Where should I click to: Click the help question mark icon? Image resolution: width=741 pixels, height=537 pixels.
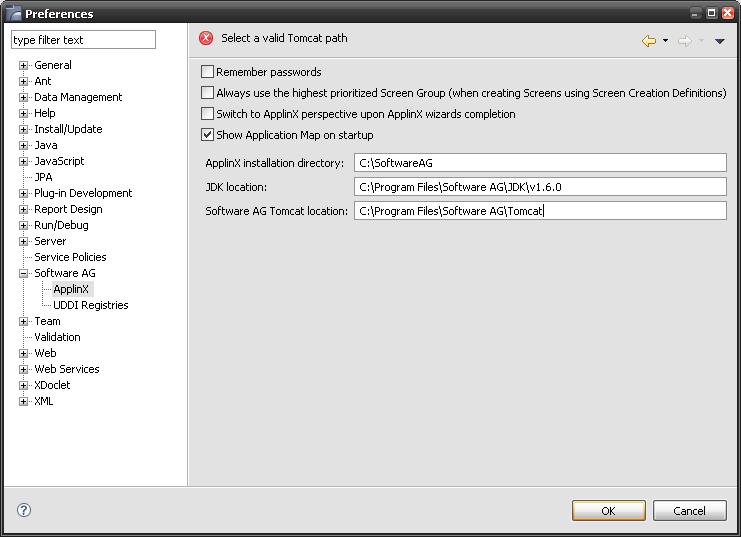pos(24,510)
